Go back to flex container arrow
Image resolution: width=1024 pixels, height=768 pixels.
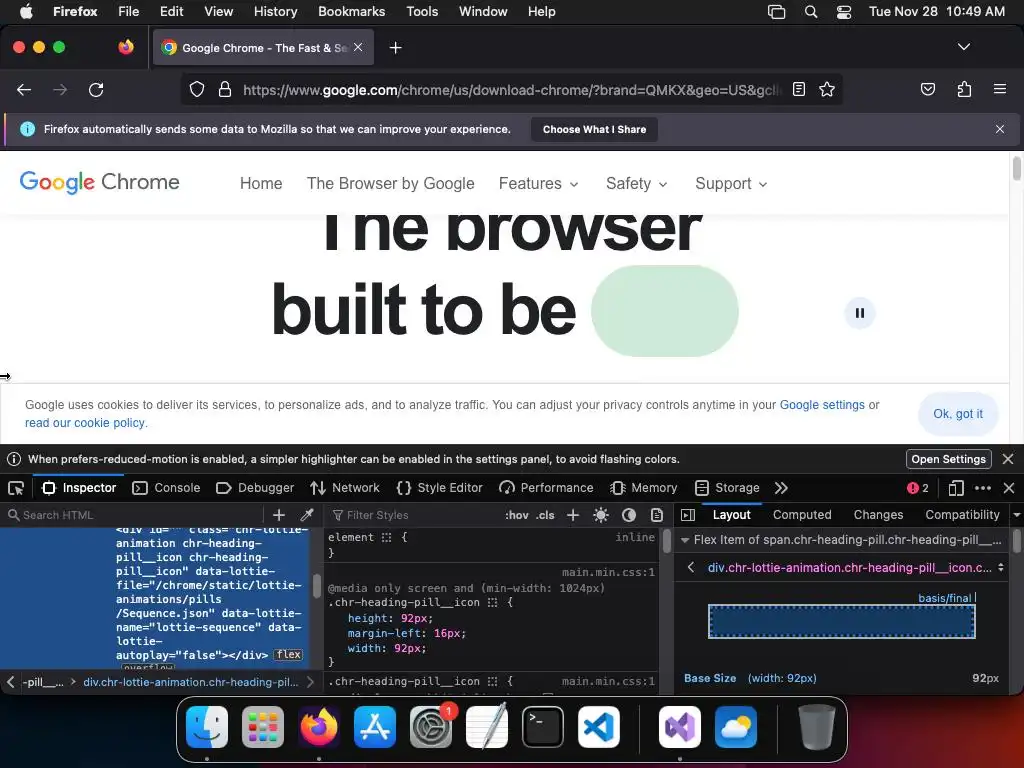(691, 568)
